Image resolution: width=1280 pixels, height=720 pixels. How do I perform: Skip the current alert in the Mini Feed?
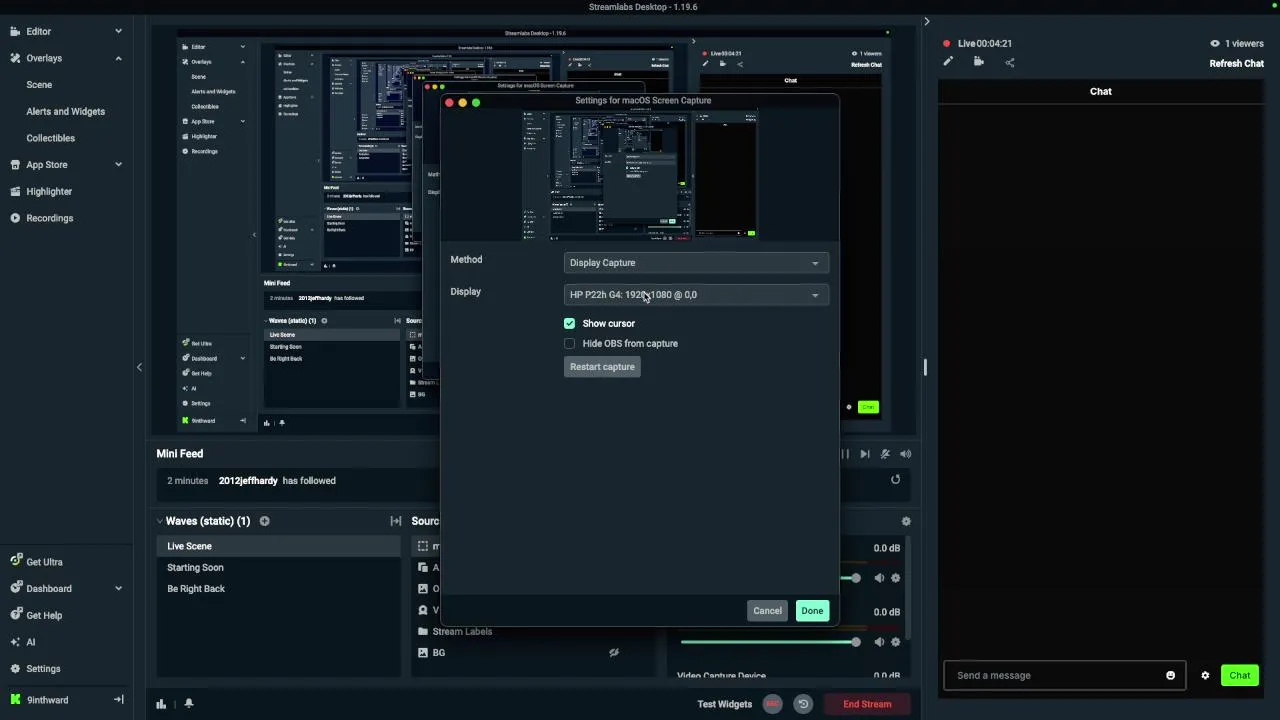pos(865,454)
